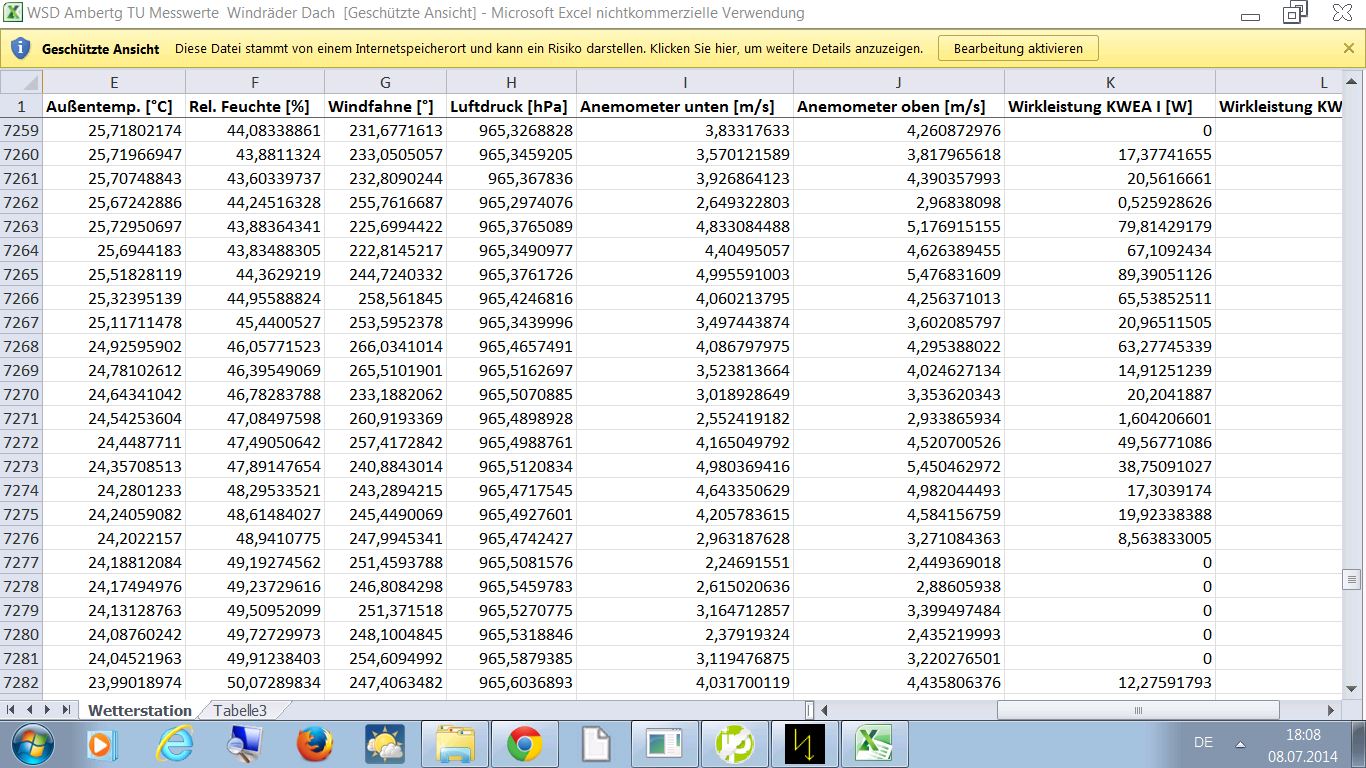The height and width of the screenshot is (768, 1366).
Task: Select the Wetterstation sheet tab
Action: (x=139, y=710)
